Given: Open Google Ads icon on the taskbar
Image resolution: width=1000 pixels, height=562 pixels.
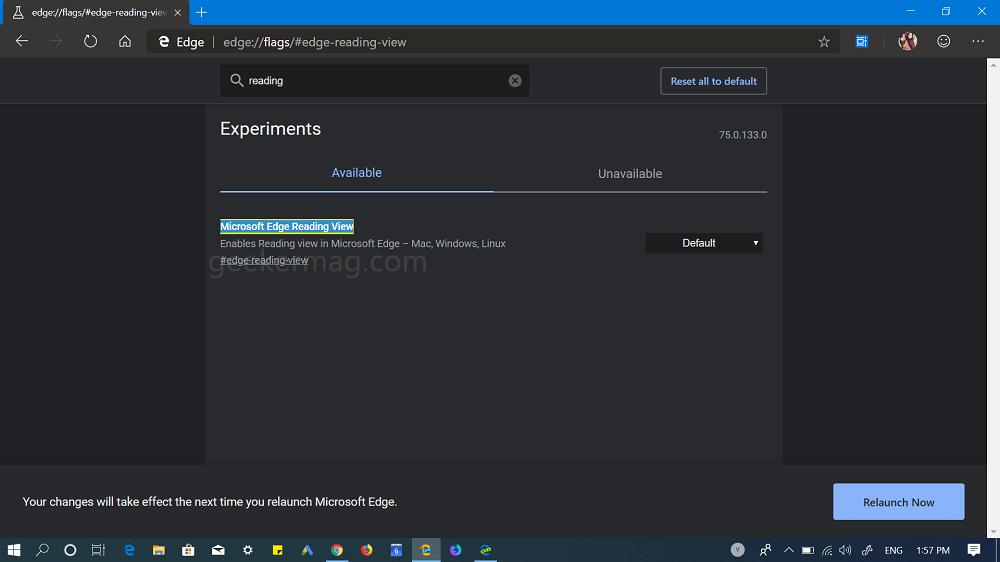Looking at the screenshot, I should click(x=307, y=550).
